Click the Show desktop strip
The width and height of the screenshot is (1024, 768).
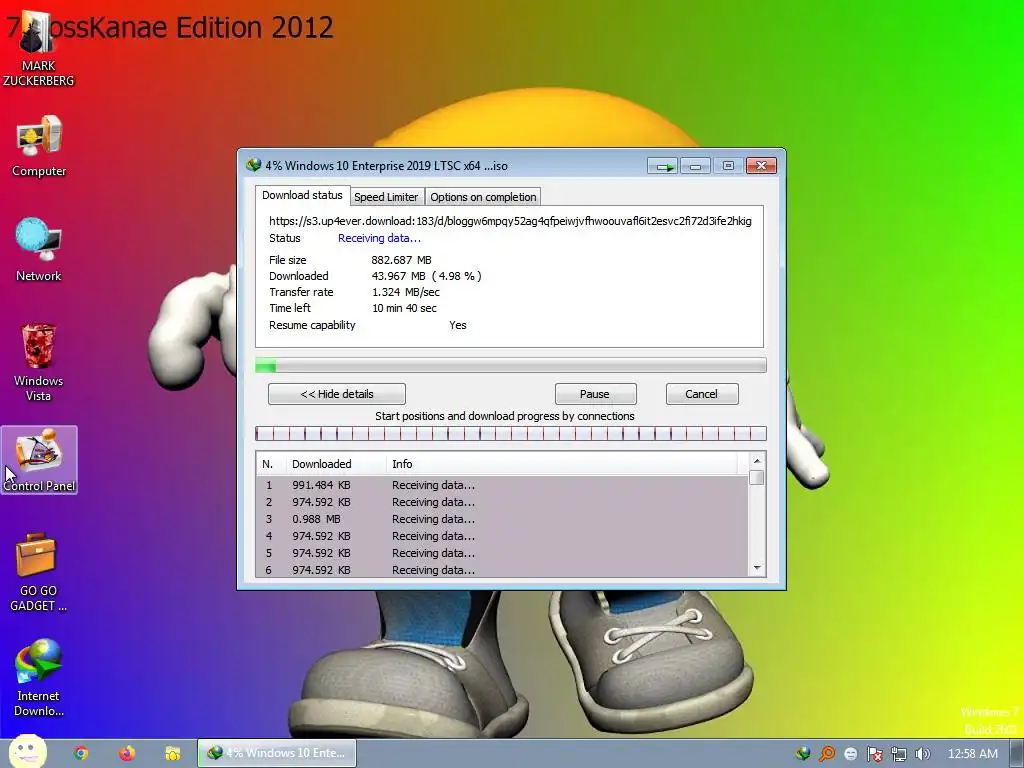click(1016, 753)
